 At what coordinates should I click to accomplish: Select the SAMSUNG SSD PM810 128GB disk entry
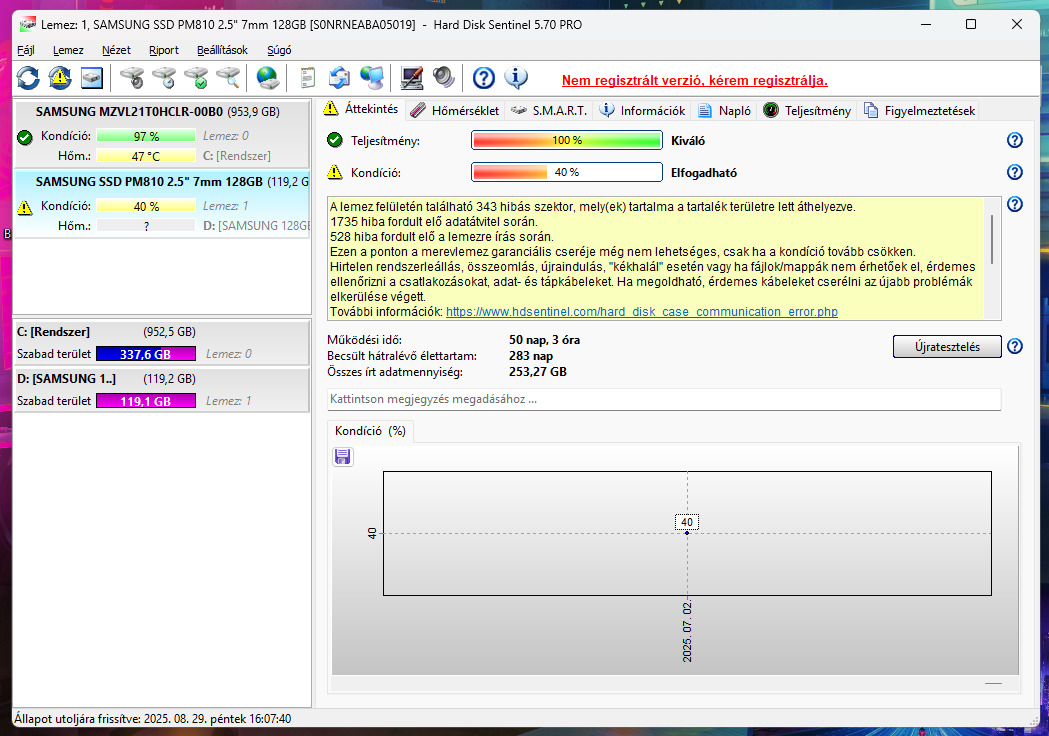(x=162, y=203)
